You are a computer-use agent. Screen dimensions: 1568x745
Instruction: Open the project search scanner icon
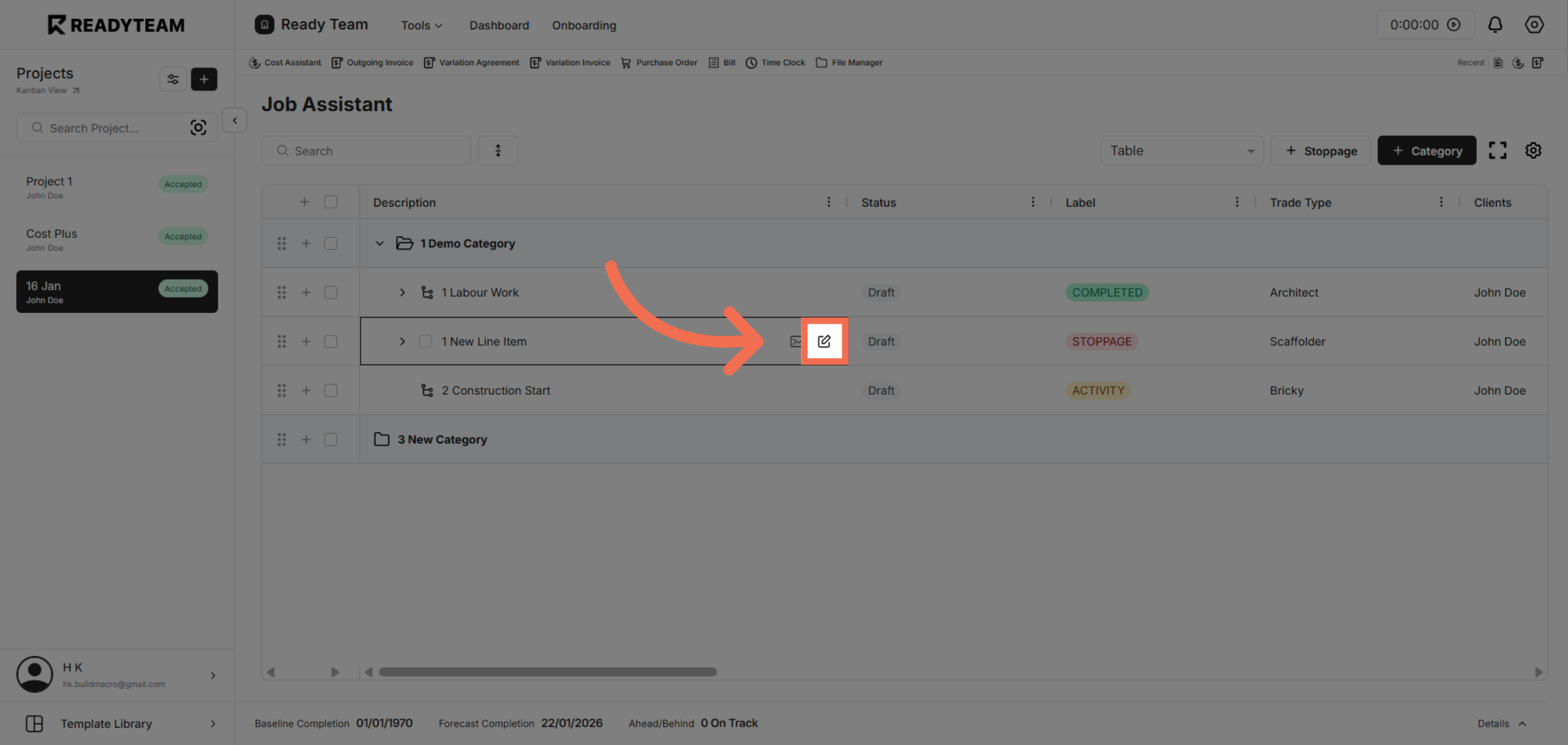point(199,127)
